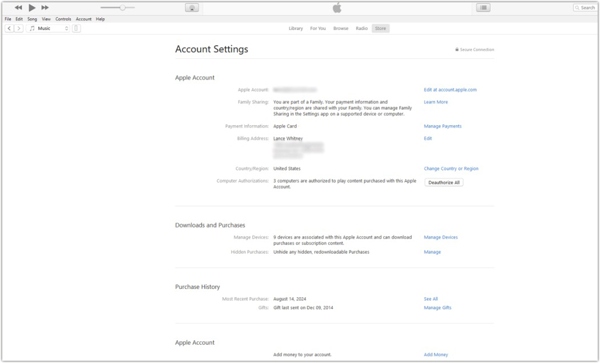Click the Apple Card payment text
This screenshot has height=363, width=600.
point(285,126)
